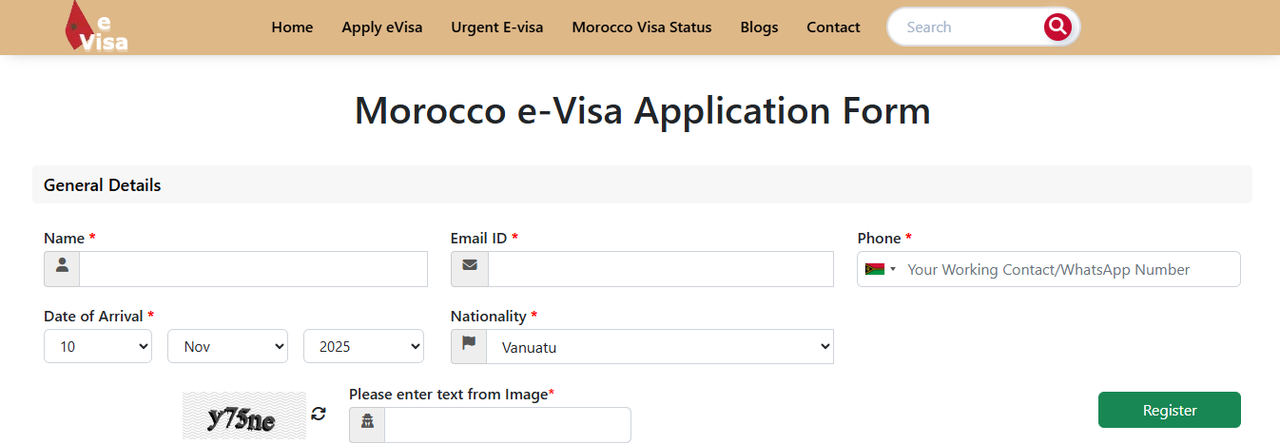Click the person icon beside Name field
The width and height of the screenshot is (1280, 443).
(62, 269)
